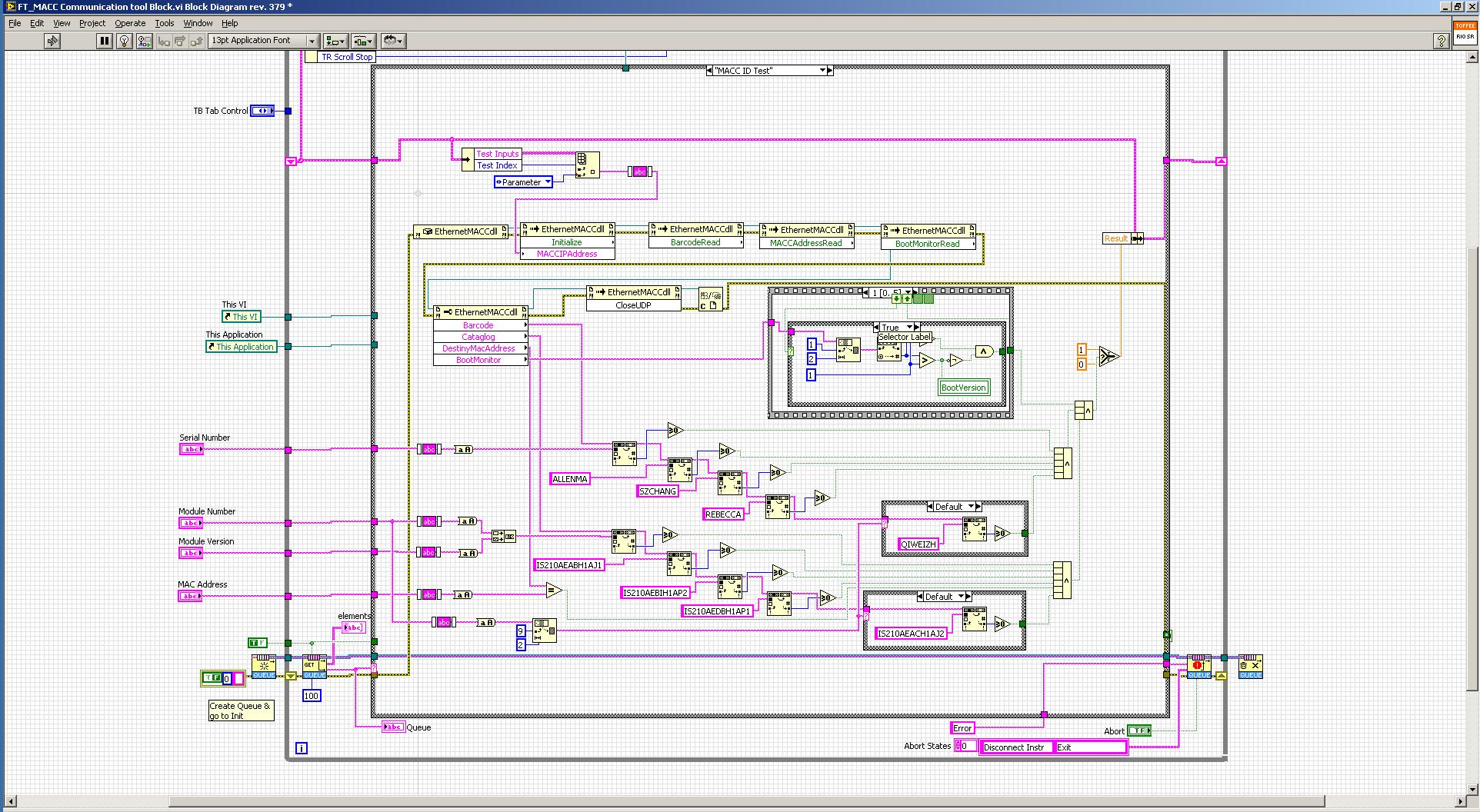Open the "MACC ID Test" case selector dropdown
This screenshot has width=1480, height=812.
point(822,70)
